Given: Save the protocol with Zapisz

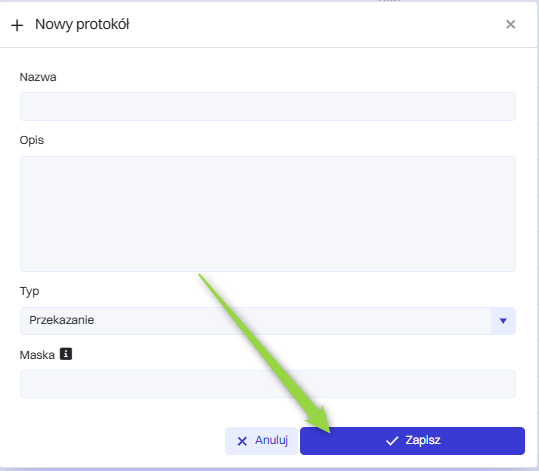Looking at the screenshot, I should pos(412,441).
